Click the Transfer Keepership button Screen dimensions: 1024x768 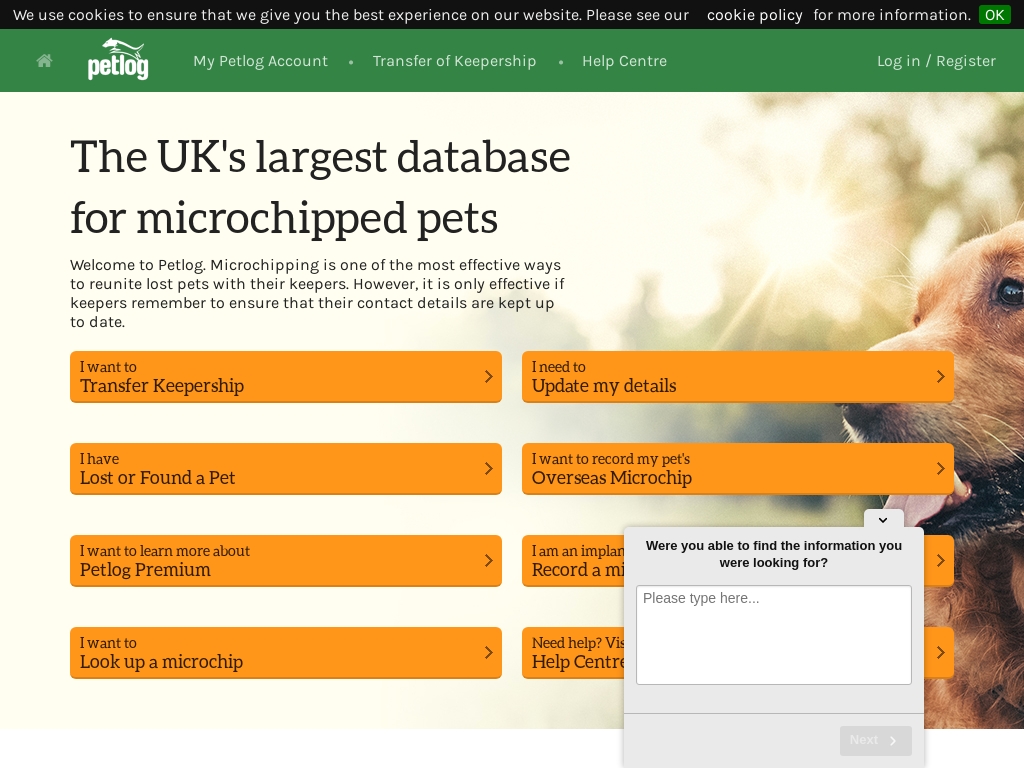286,377
